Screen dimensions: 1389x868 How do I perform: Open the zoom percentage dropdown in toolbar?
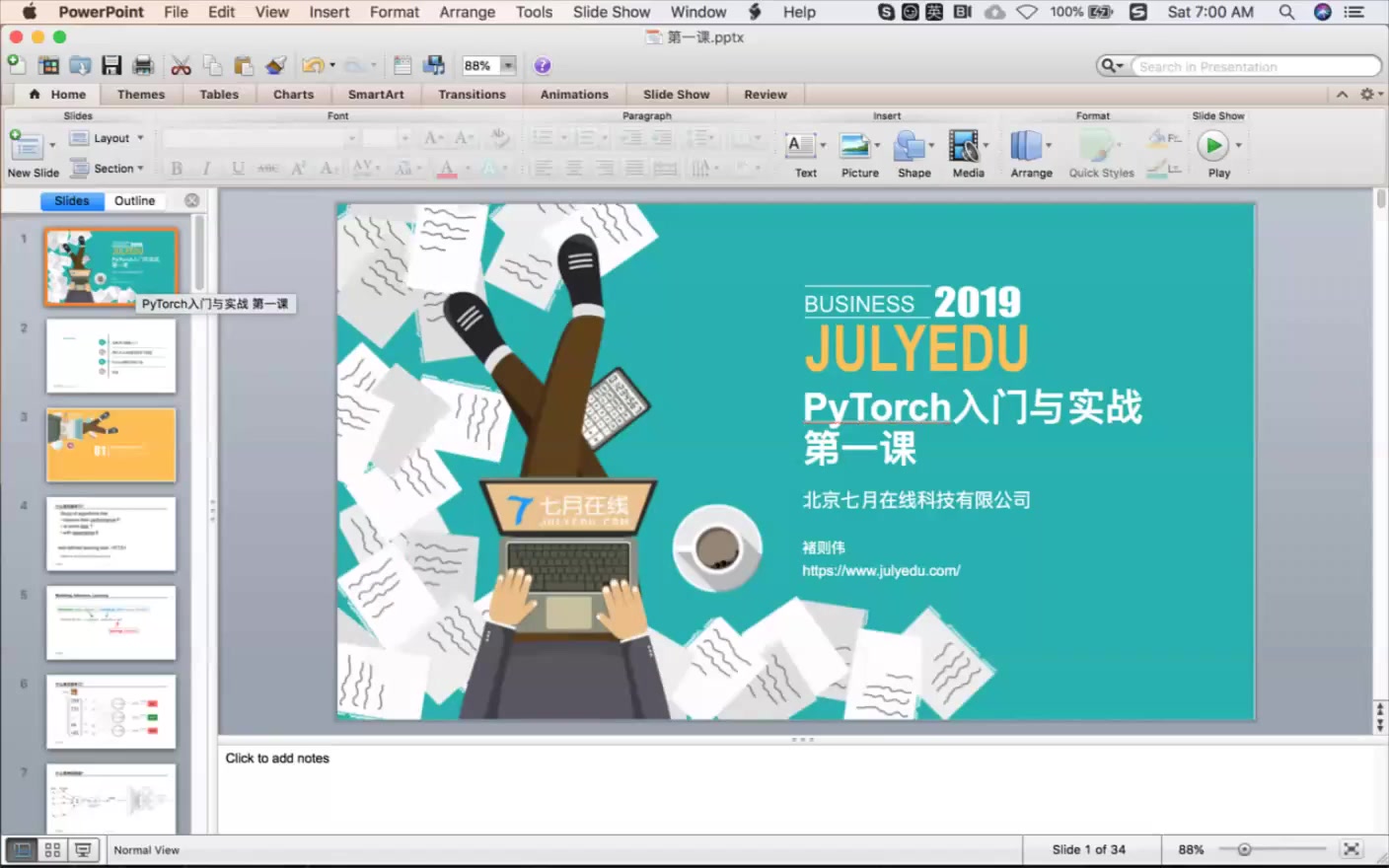pyautogui.click(x=508, y=66)
